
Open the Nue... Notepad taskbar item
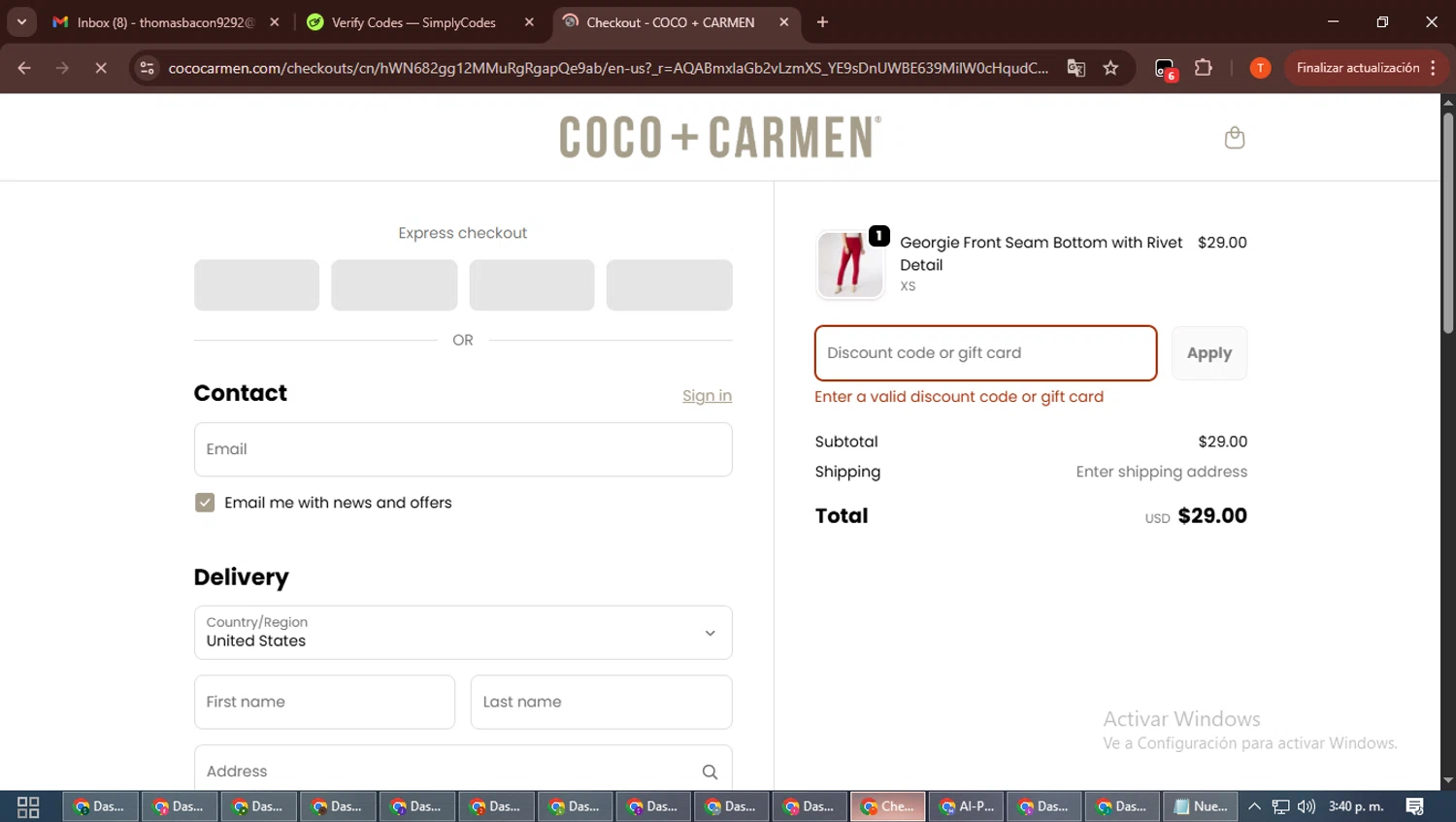click(x=1201, y=806)
